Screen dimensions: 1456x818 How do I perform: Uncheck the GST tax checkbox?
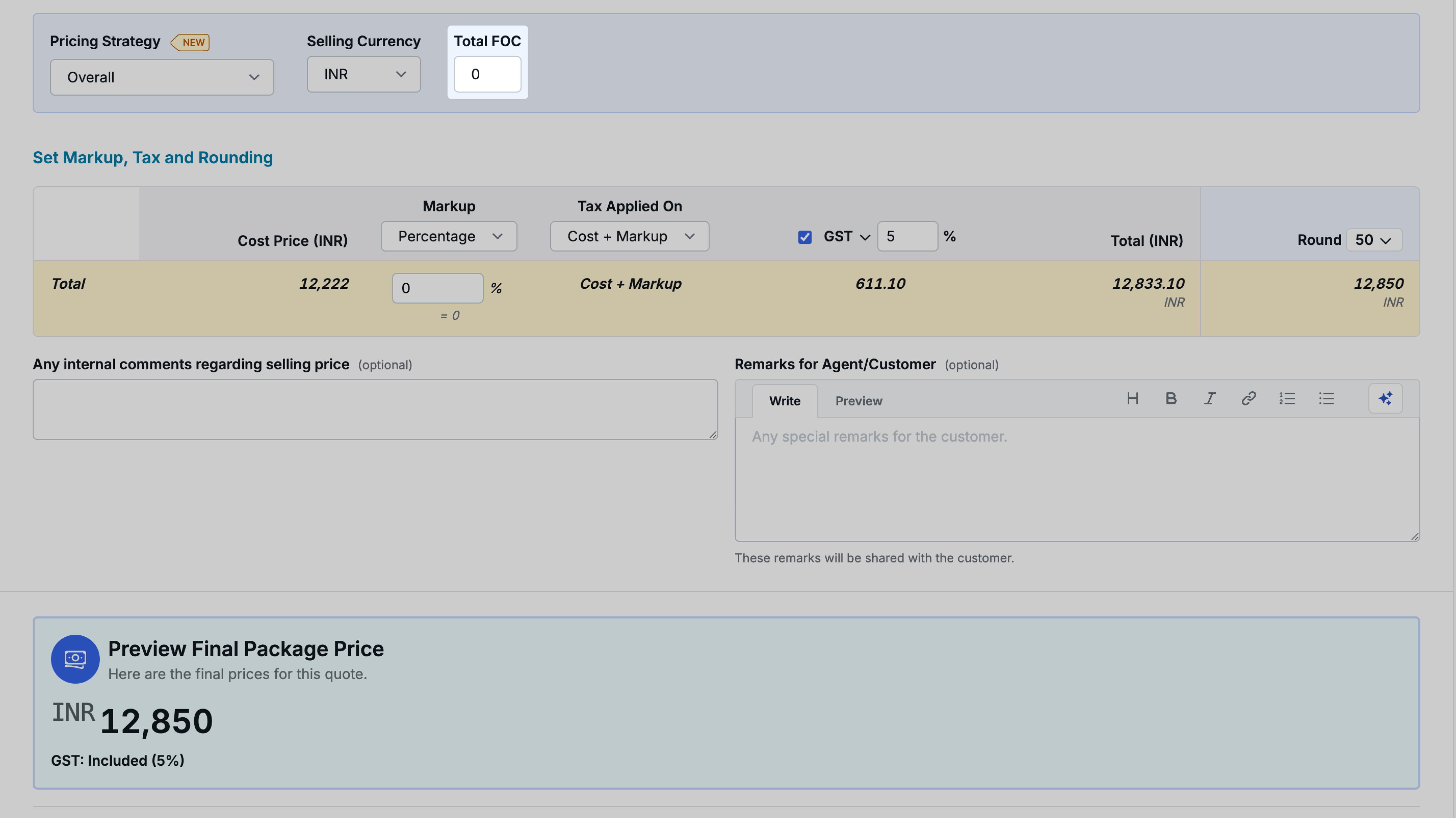tap(805, 237)
